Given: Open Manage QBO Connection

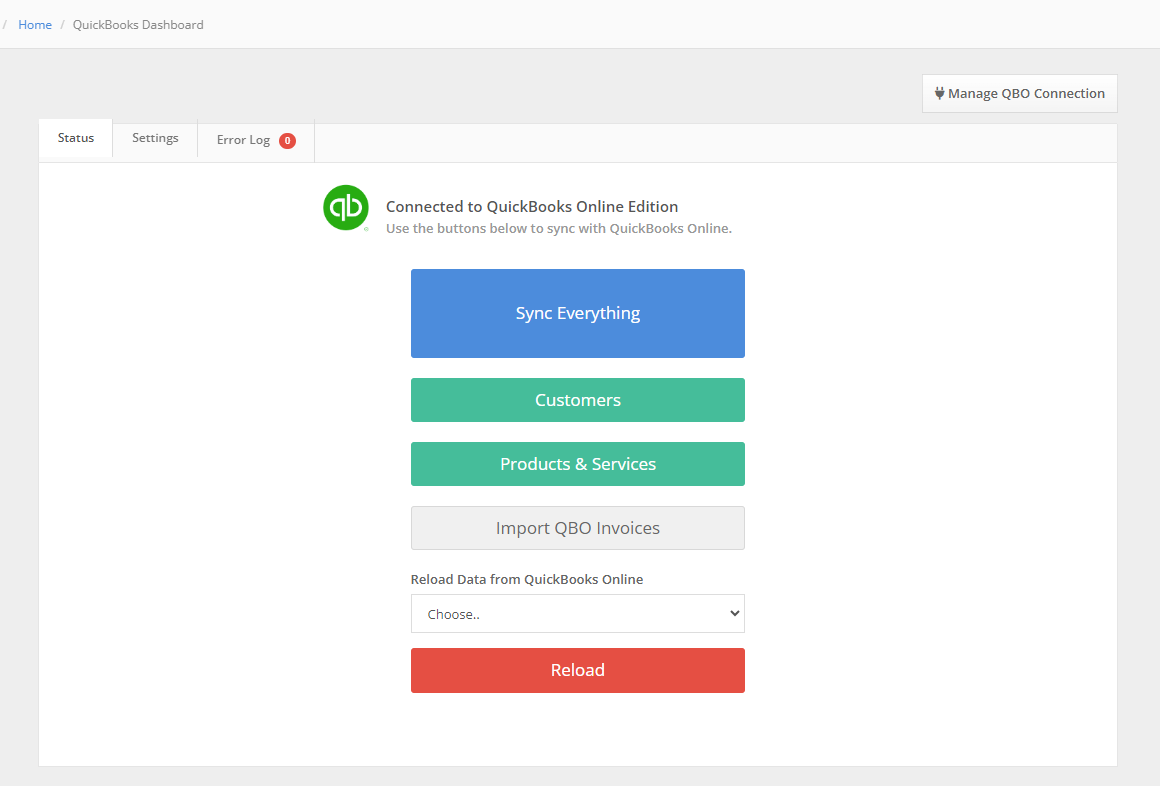Looking at the screenshot, I should pos(1019,93).
